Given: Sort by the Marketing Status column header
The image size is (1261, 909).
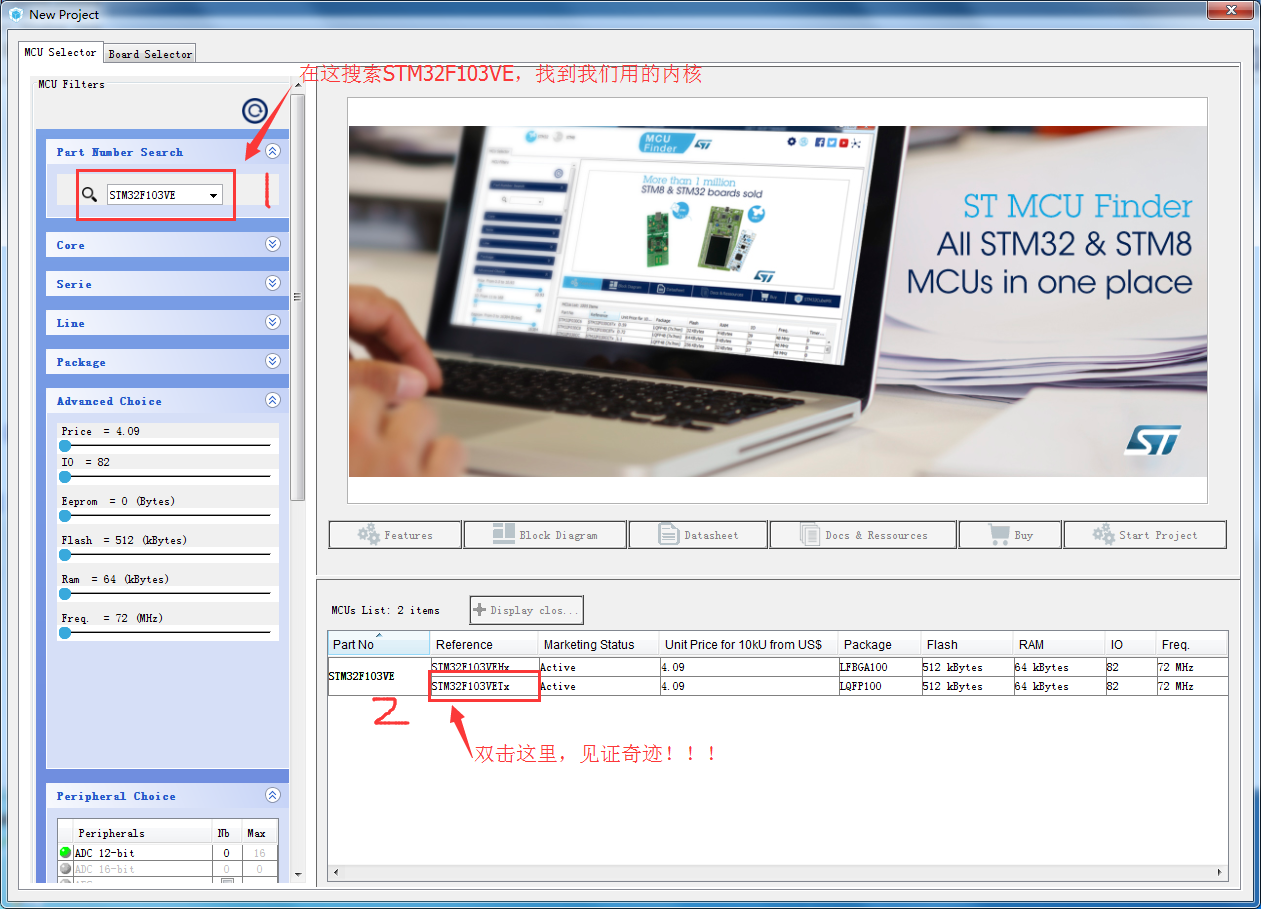Looking at the screenshot, I should point(598,644).
